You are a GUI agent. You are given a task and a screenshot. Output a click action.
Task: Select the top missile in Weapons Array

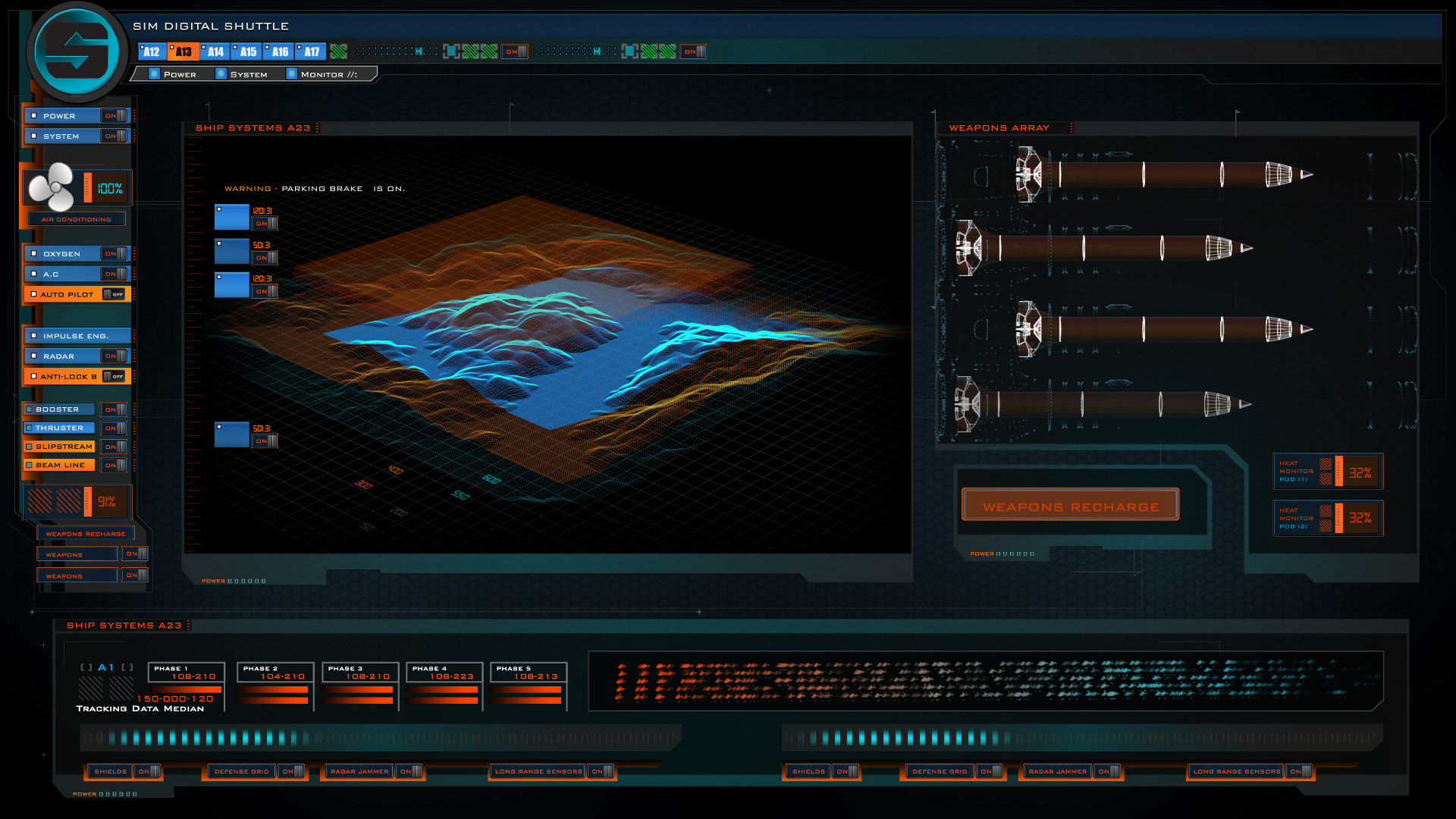[1164, 174]
